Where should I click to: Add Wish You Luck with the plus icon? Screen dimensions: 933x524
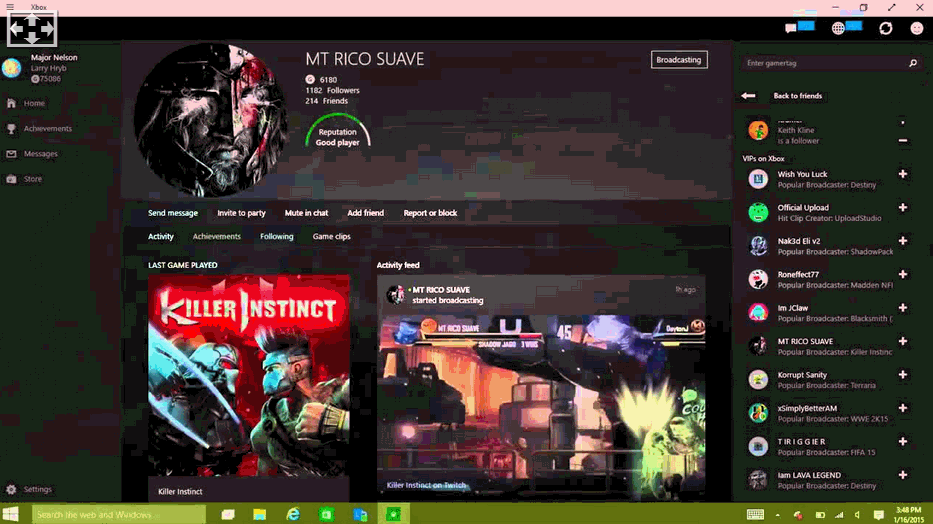click(903, 174)
